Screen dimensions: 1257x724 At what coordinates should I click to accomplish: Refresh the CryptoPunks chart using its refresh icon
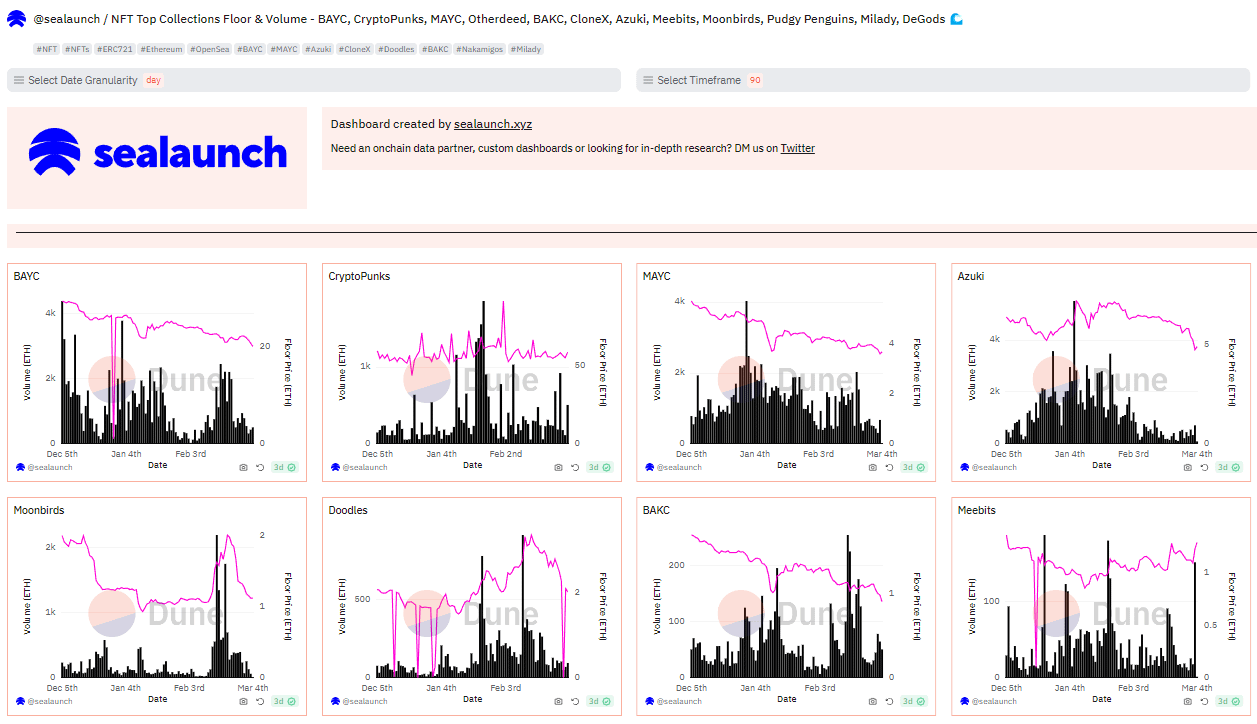tap(575, 467)
